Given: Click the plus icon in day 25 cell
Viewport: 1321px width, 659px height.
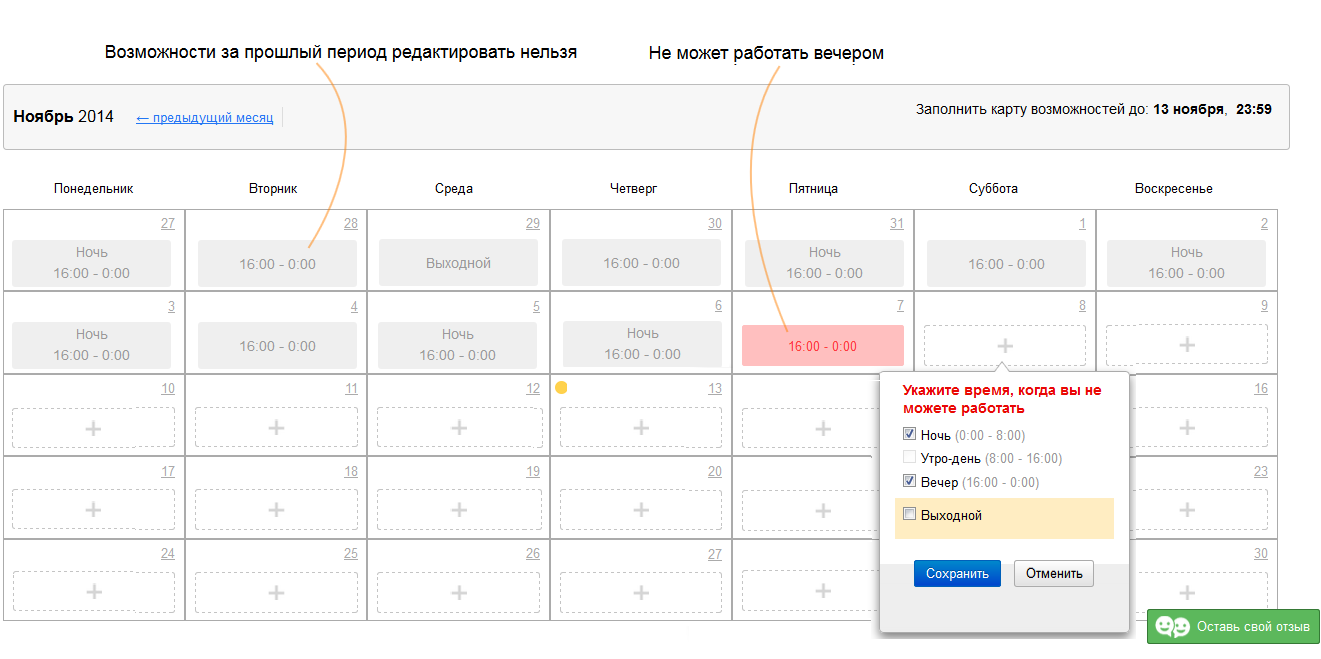Looking at the screenshot, I should click(x=276, y=592).
